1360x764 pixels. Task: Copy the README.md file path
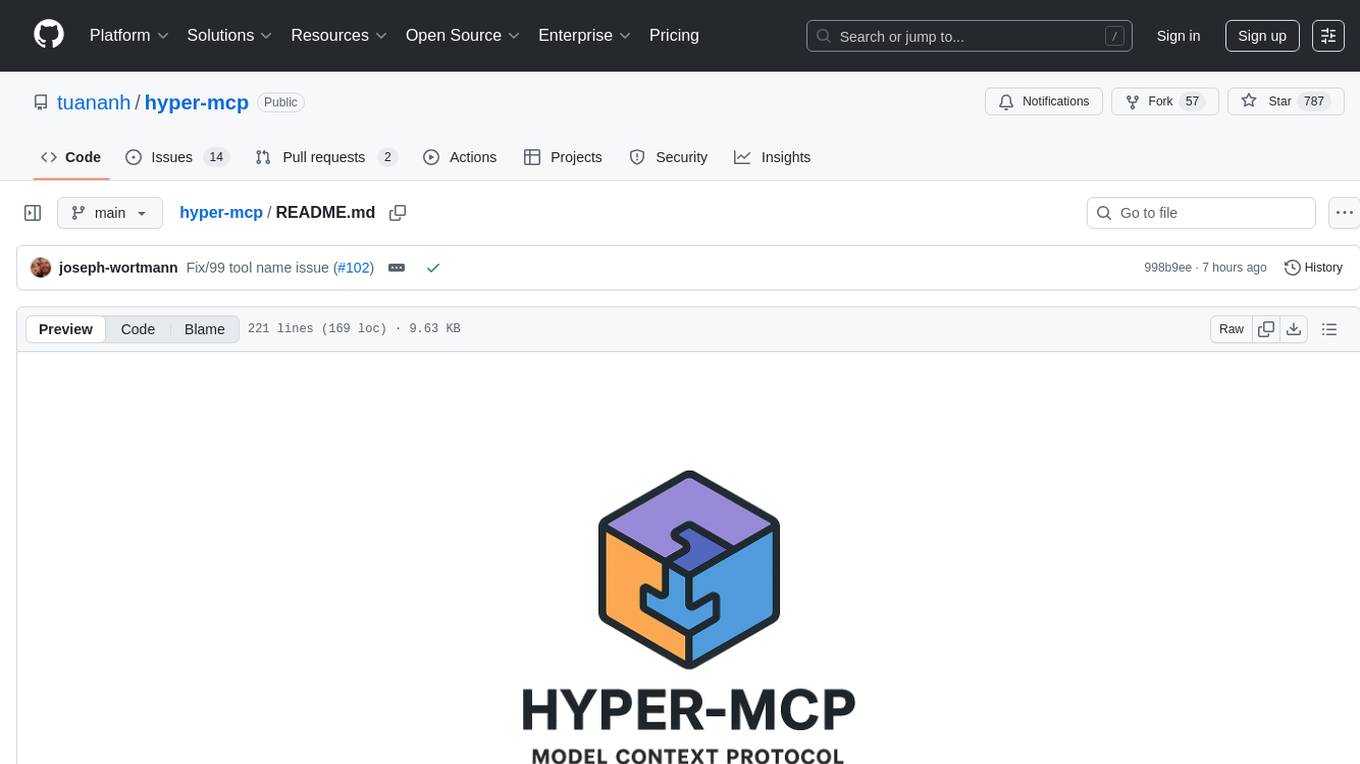click(x=398, y=213)
